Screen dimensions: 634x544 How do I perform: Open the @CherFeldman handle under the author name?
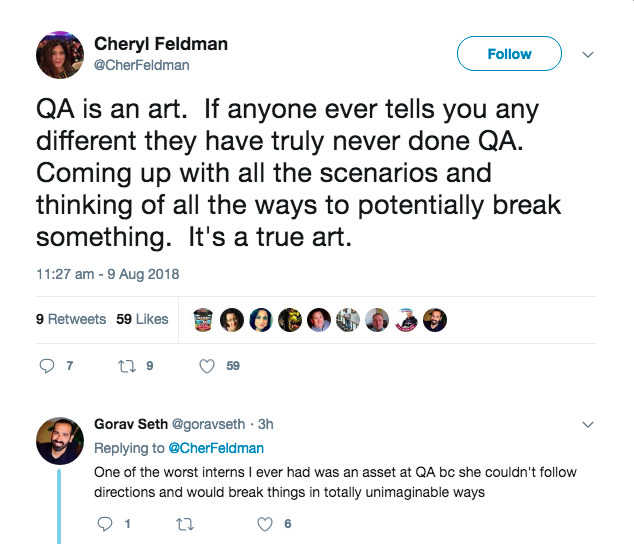click(142, 65)
